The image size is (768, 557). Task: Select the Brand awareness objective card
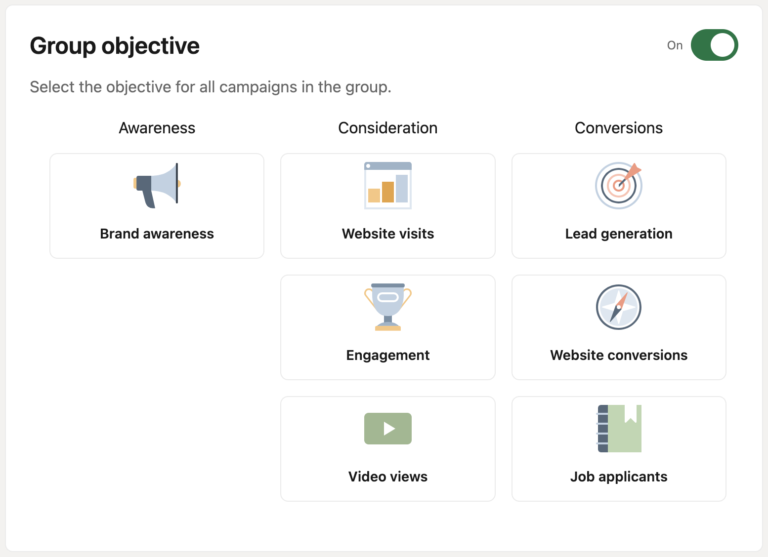pos(157,206)
